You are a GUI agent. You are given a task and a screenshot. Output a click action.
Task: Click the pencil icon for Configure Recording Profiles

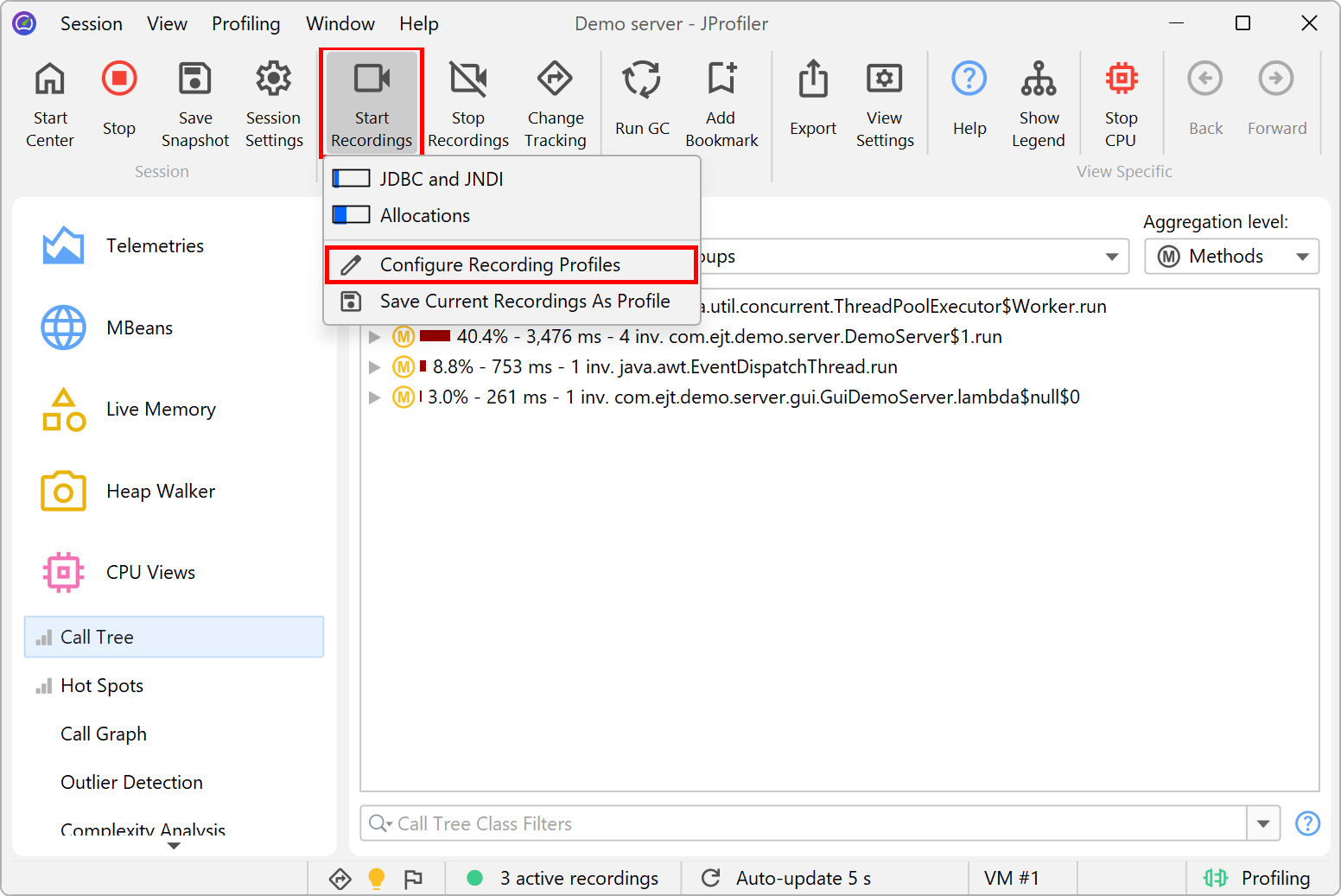351,265
